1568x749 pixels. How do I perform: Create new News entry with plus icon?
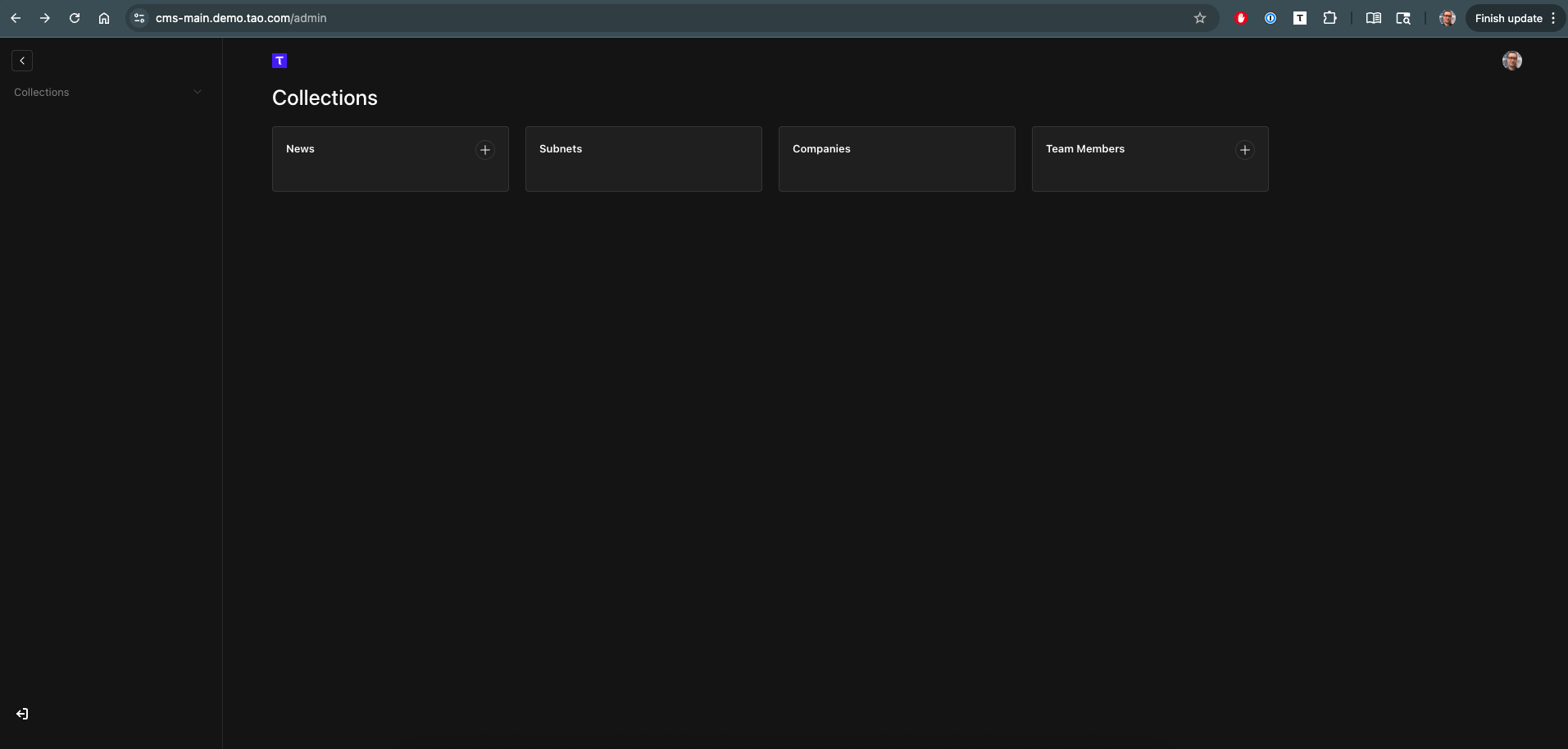click(485, 150)
